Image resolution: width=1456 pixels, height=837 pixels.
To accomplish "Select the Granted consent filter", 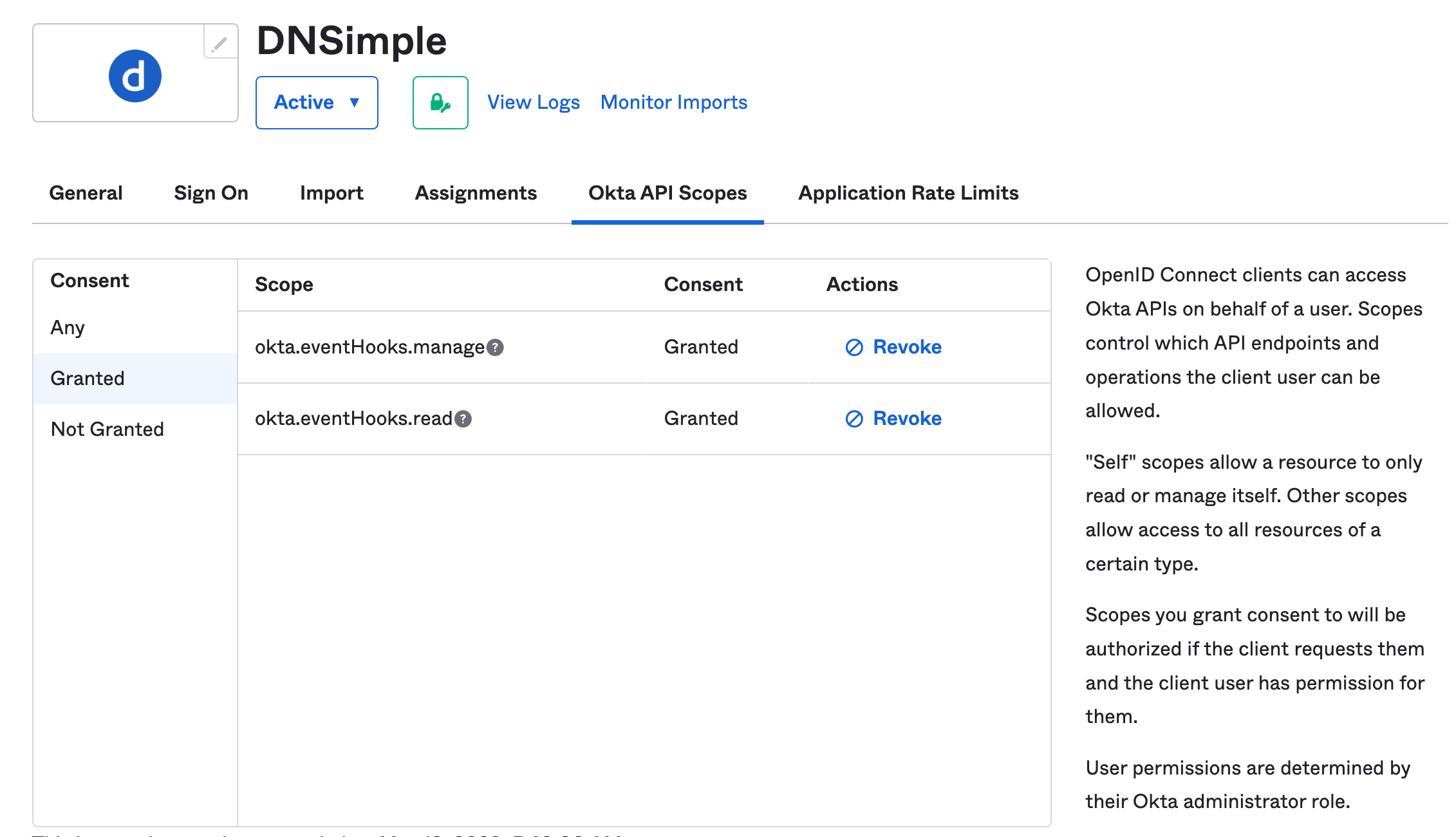I will click(x=88, y=379).
